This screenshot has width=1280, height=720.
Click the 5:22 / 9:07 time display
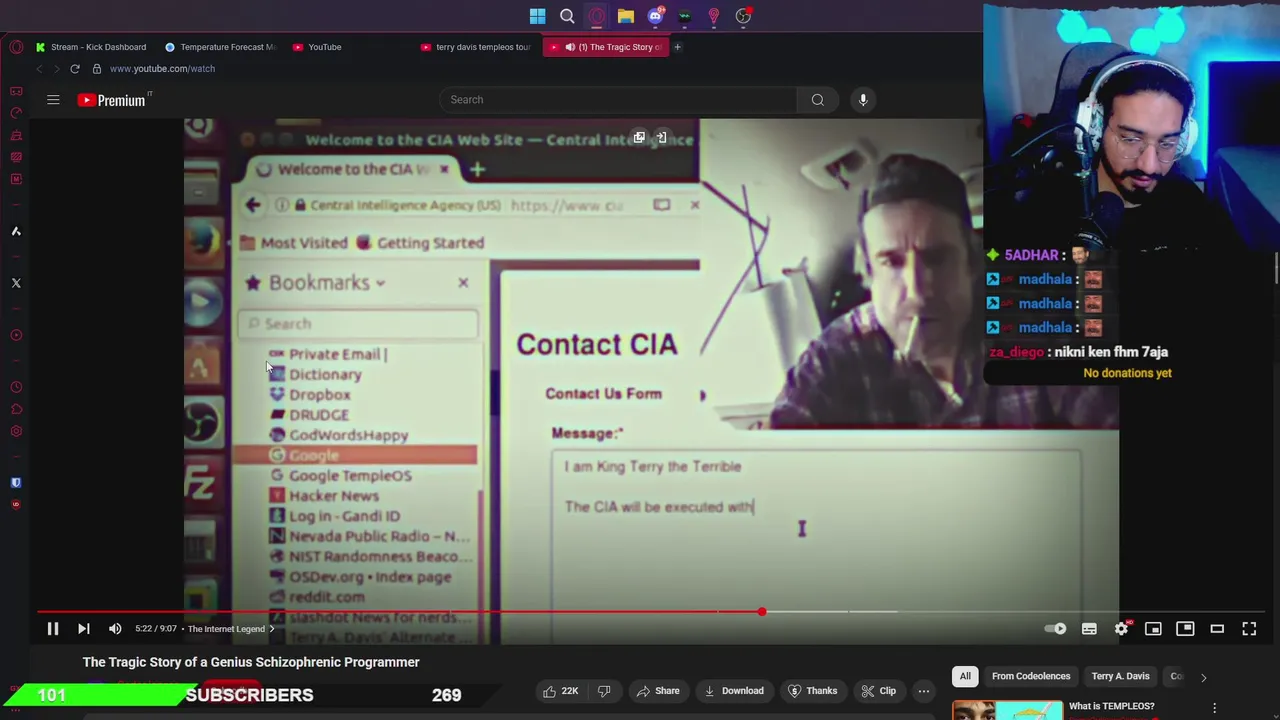coord(155,629)
